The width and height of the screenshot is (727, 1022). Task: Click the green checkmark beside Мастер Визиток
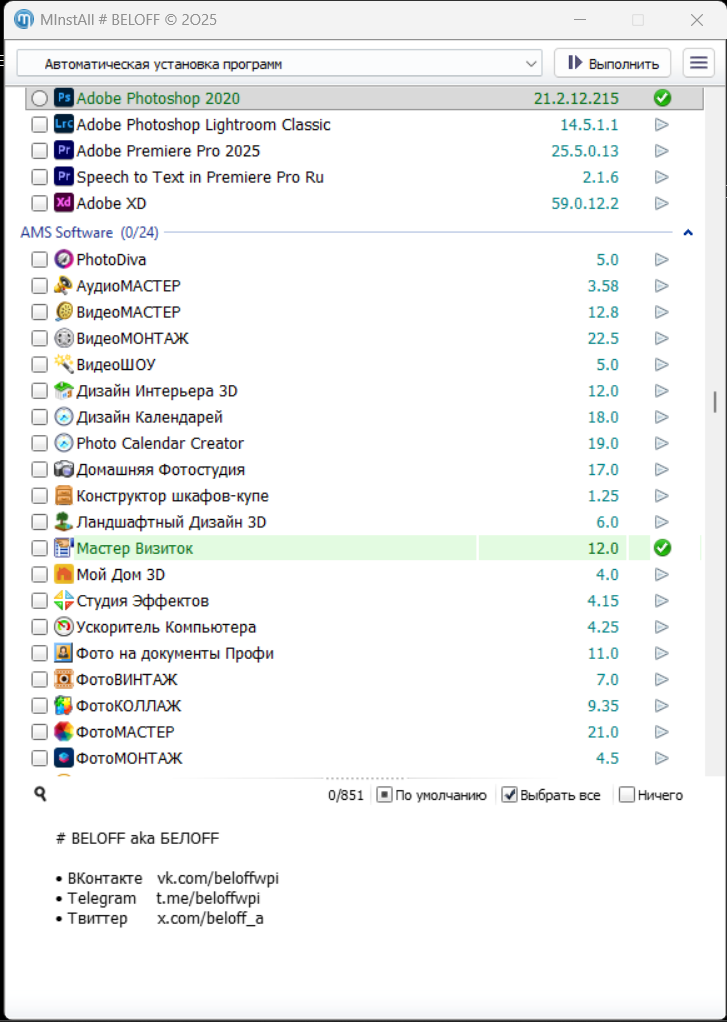click(661, 548)
